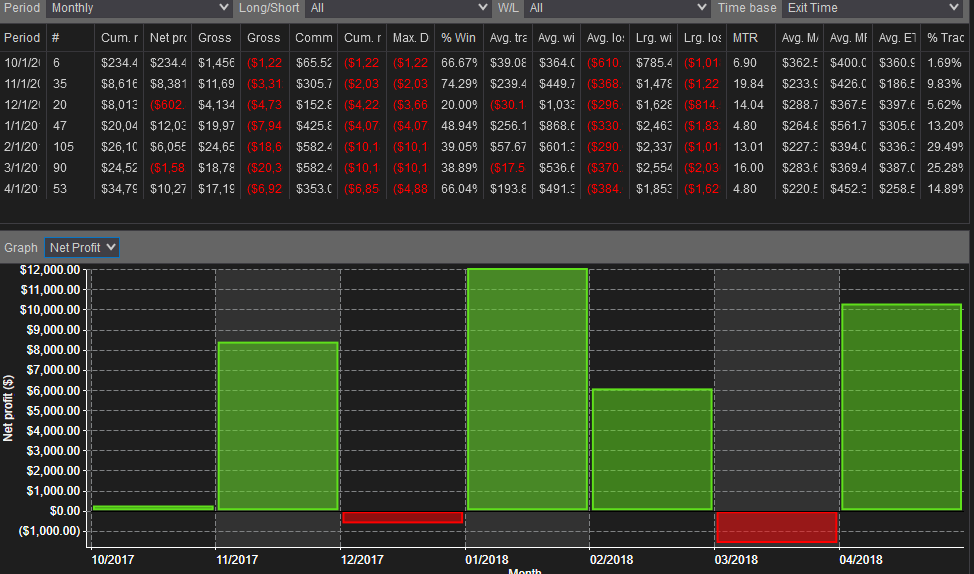Click the 105 trades count cell

[x=64, y=147]
